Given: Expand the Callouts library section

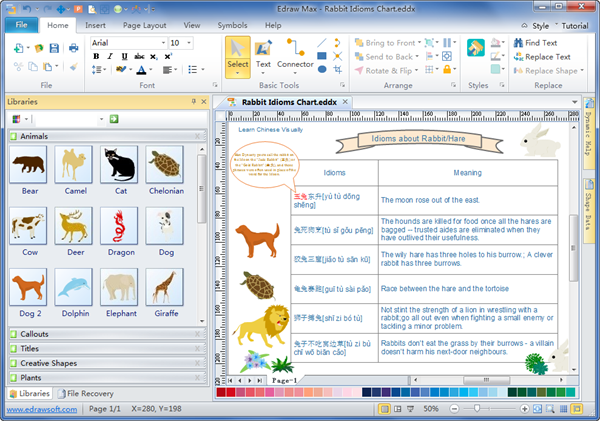Looking at the screenshot, I should click(x=35, y=333).
